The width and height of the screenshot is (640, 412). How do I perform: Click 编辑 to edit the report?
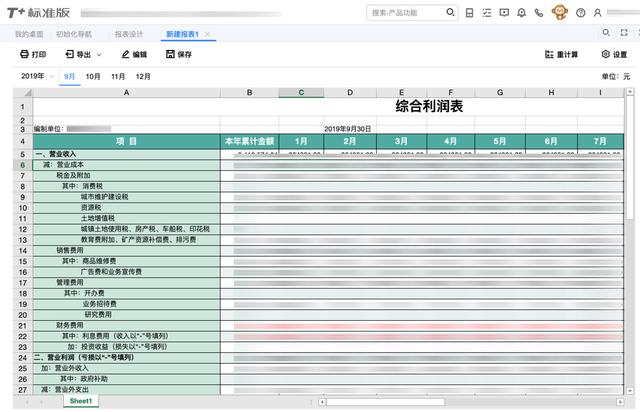(x=134, y=54)
